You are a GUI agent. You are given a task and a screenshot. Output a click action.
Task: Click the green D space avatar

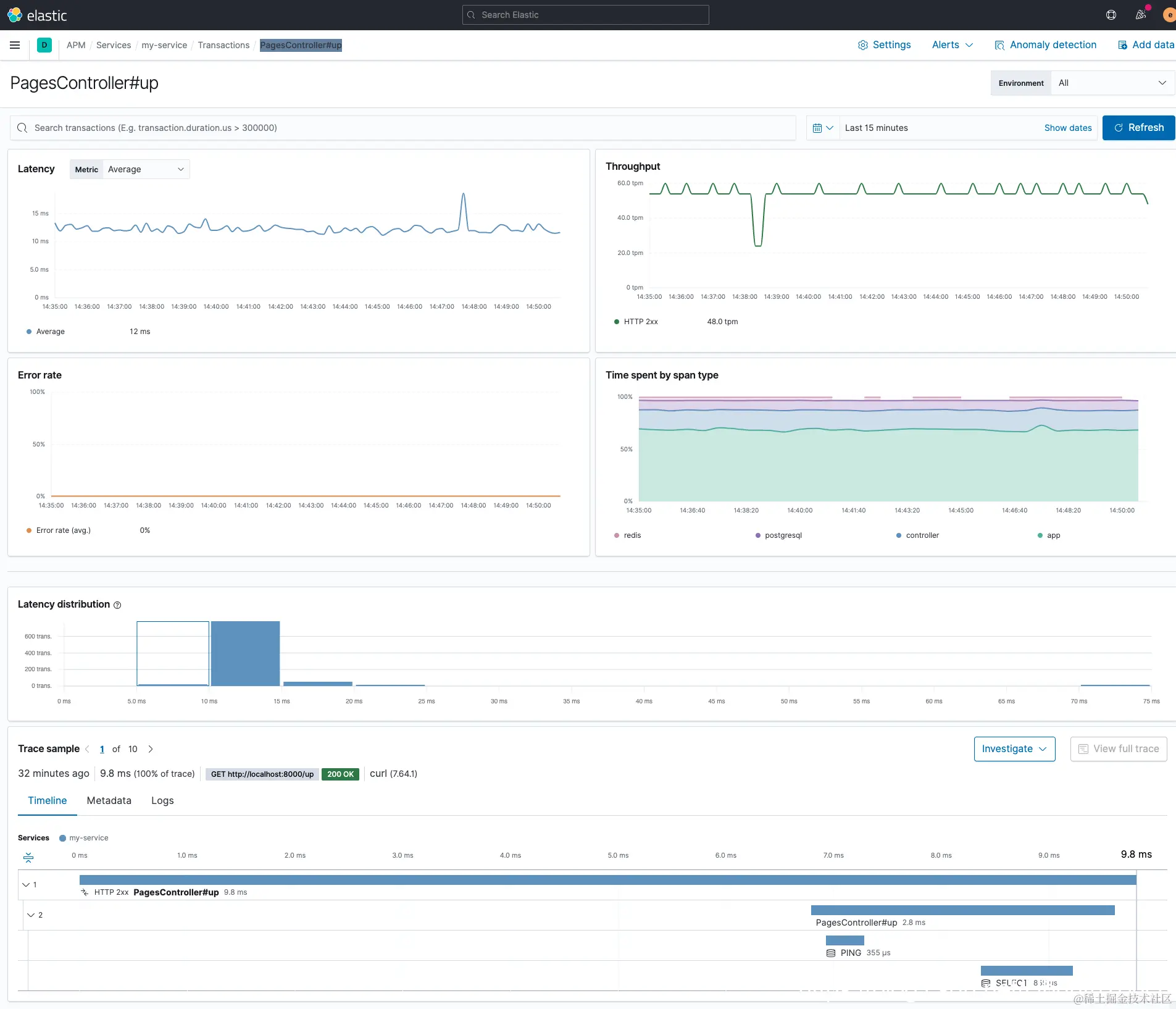pos(44,45)
